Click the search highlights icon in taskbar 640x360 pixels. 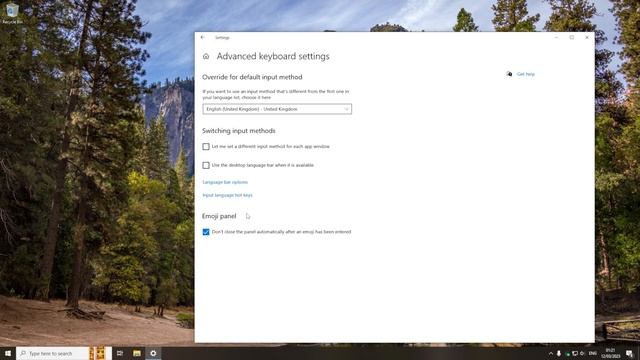[x=97, y=353]
